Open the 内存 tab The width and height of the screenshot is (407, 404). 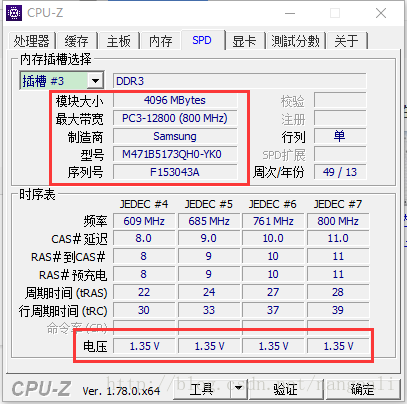click(160, 41)
